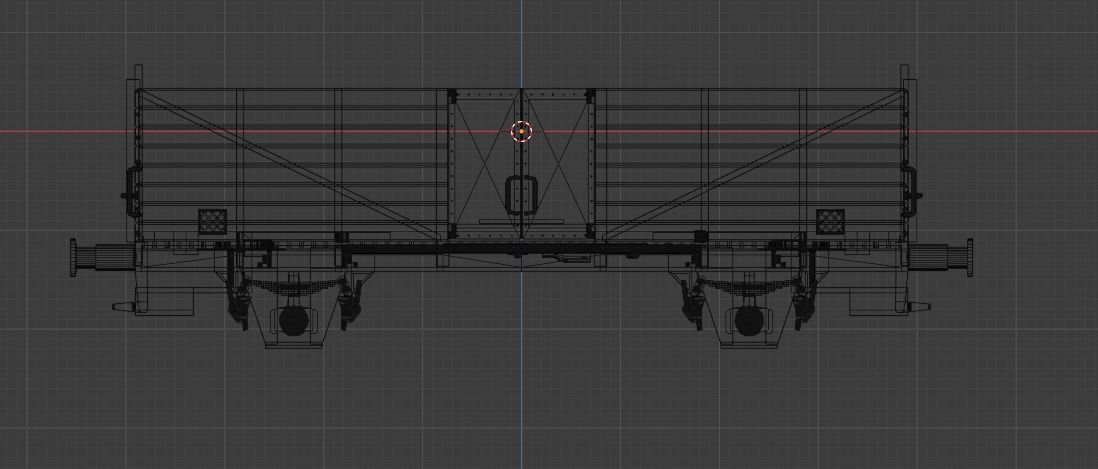This screenshot has height=469, width=1098.
Task: Select the left square vent grille
Action: click(212, 221)
